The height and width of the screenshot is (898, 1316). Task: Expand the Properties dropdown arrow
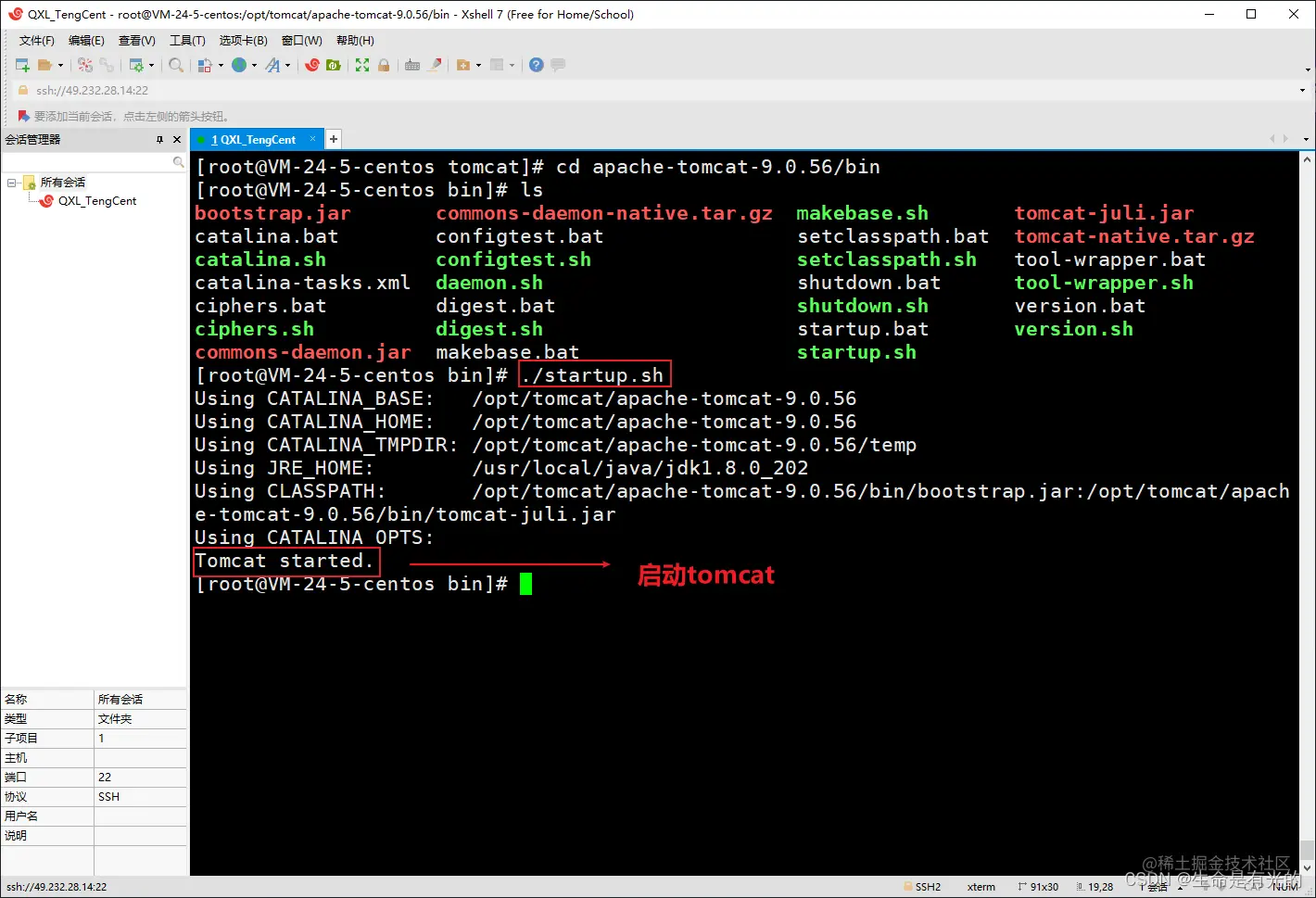(x=151, y=65)
